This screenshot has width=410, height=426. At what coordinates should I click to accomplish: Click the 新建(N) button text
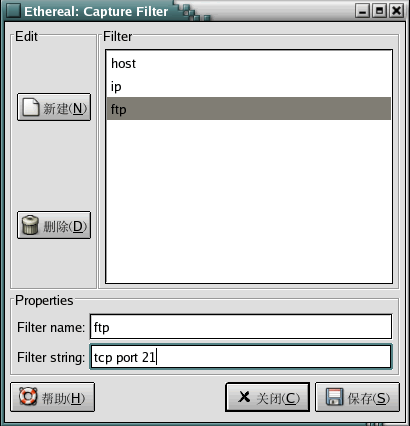coord(65,108)
